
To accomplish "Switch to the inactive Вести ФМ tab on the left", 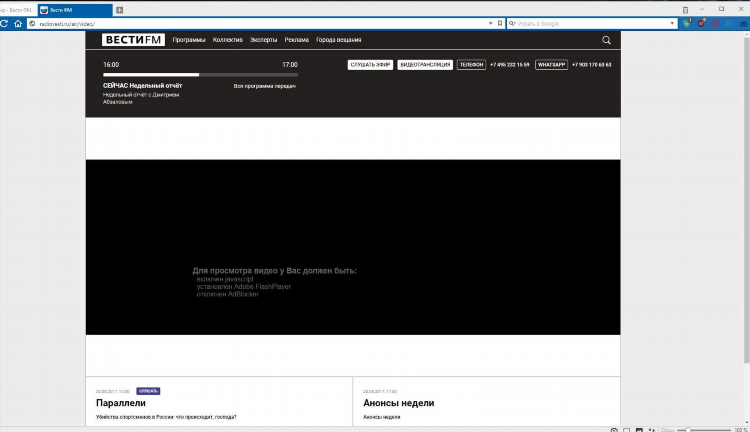I will (18, 10).
